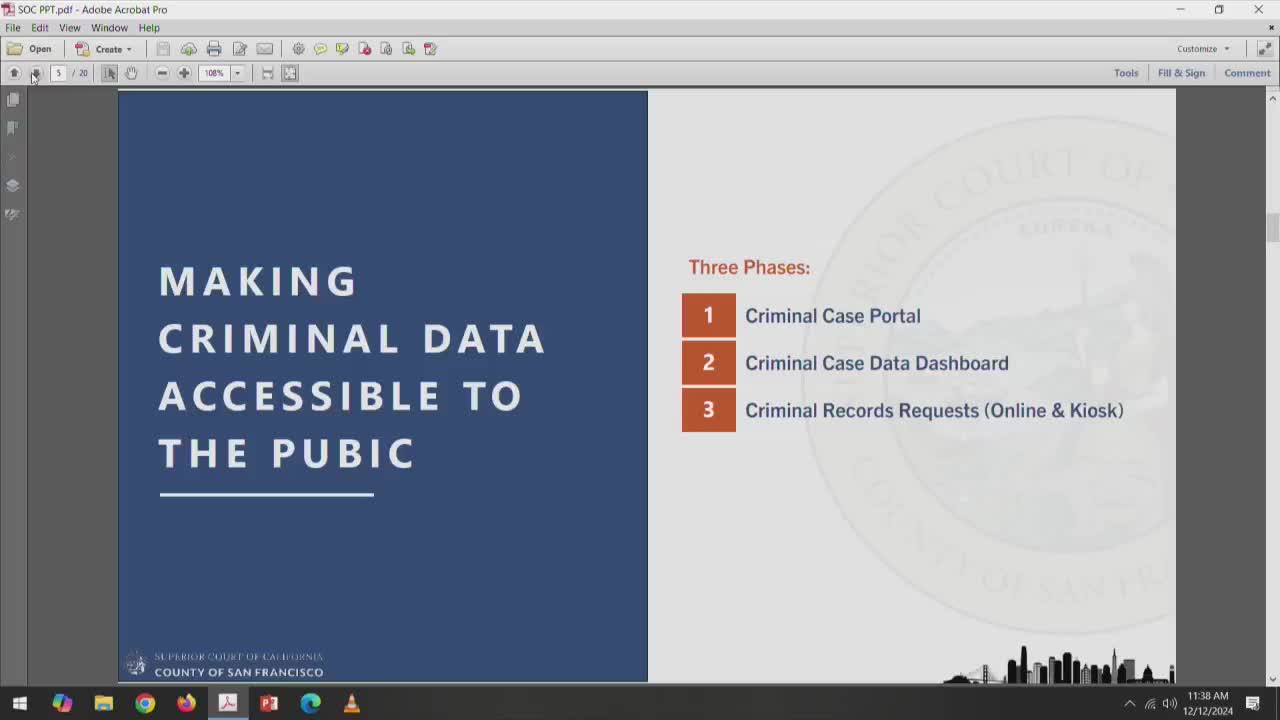The width and height of the screenshot is (1280, 720).
Task: Go to the next page with the down arrow
Action: [x=34, y=72]
